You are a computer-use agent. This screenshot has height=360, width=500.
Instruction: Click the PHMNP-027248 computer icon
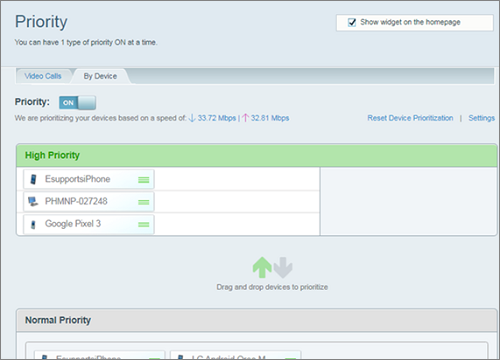tap(33, 201)
